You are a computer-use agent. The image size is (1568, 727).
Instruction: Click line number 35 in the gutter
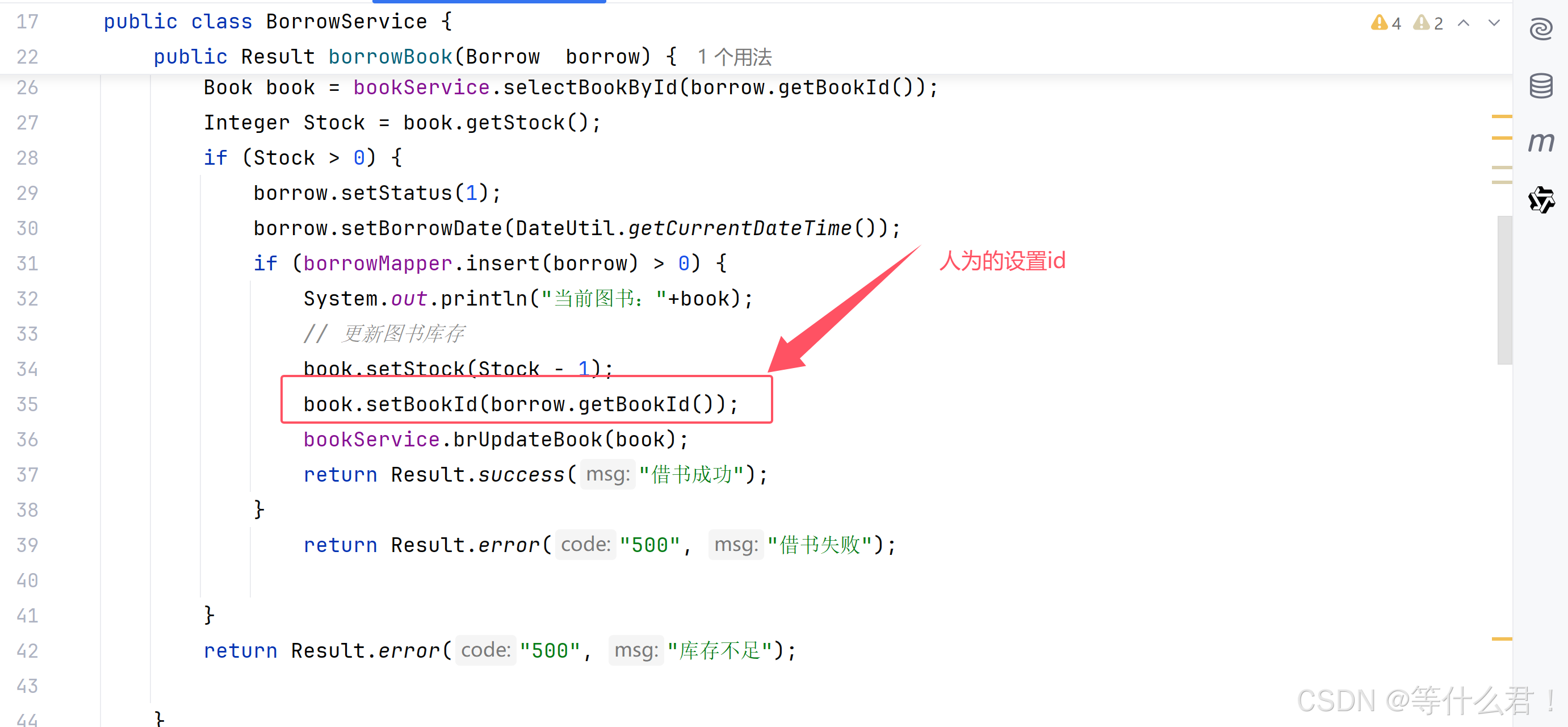(x=27, y=404)
